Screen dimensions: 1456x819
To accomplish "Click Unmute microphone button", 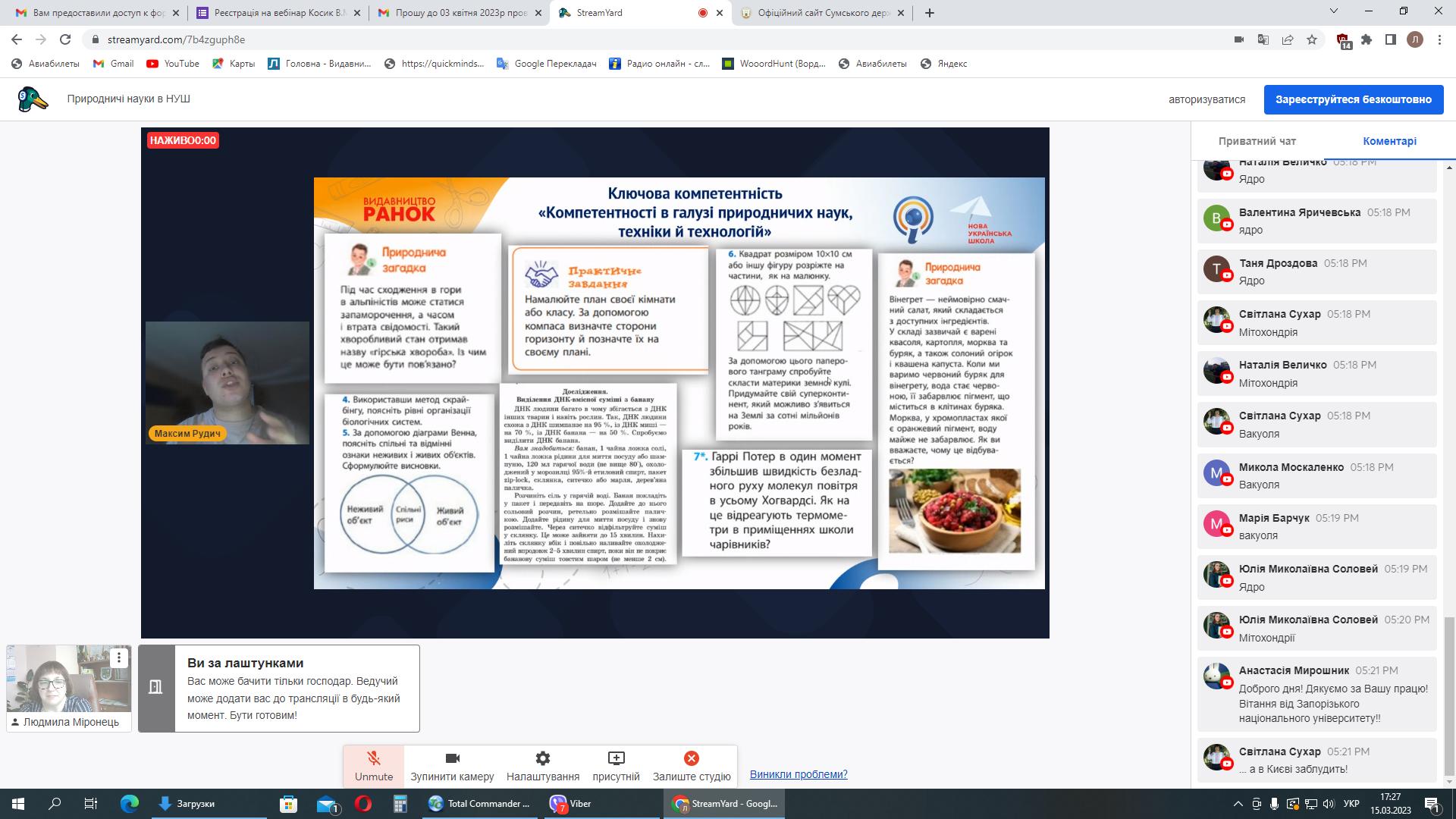I will click(x=373, y=766).
